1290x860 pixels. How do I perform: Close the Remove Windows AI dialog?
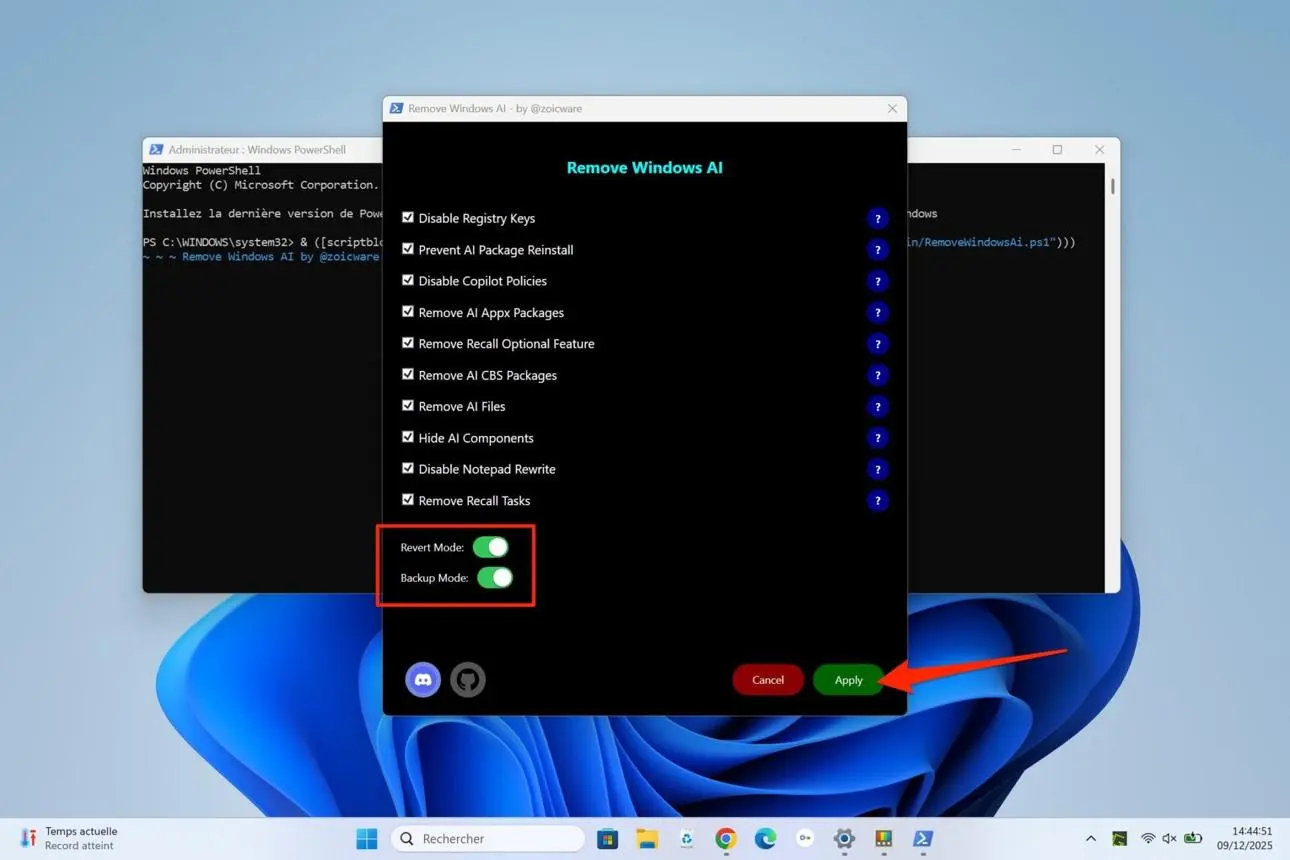point(892,109)
